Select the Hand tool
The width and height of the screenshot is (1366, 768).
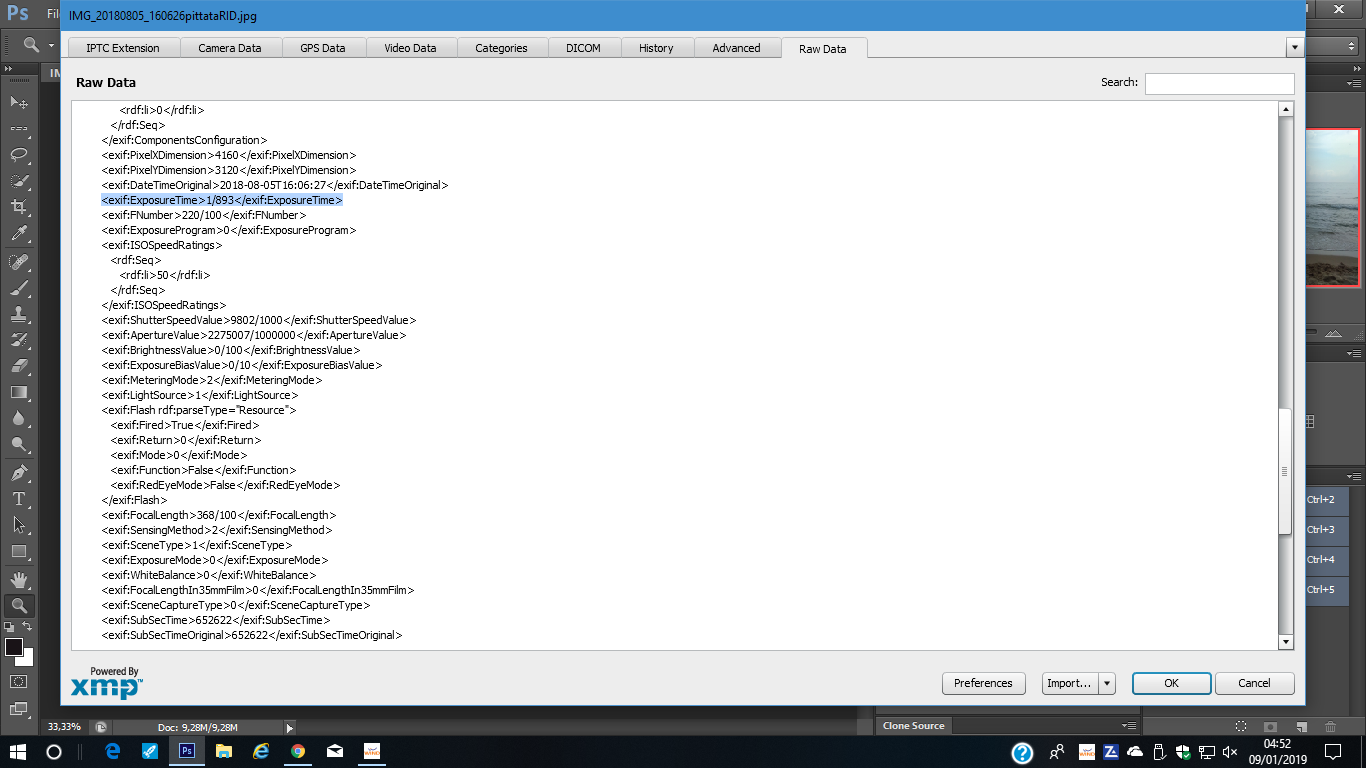click(x=19, y=579)
